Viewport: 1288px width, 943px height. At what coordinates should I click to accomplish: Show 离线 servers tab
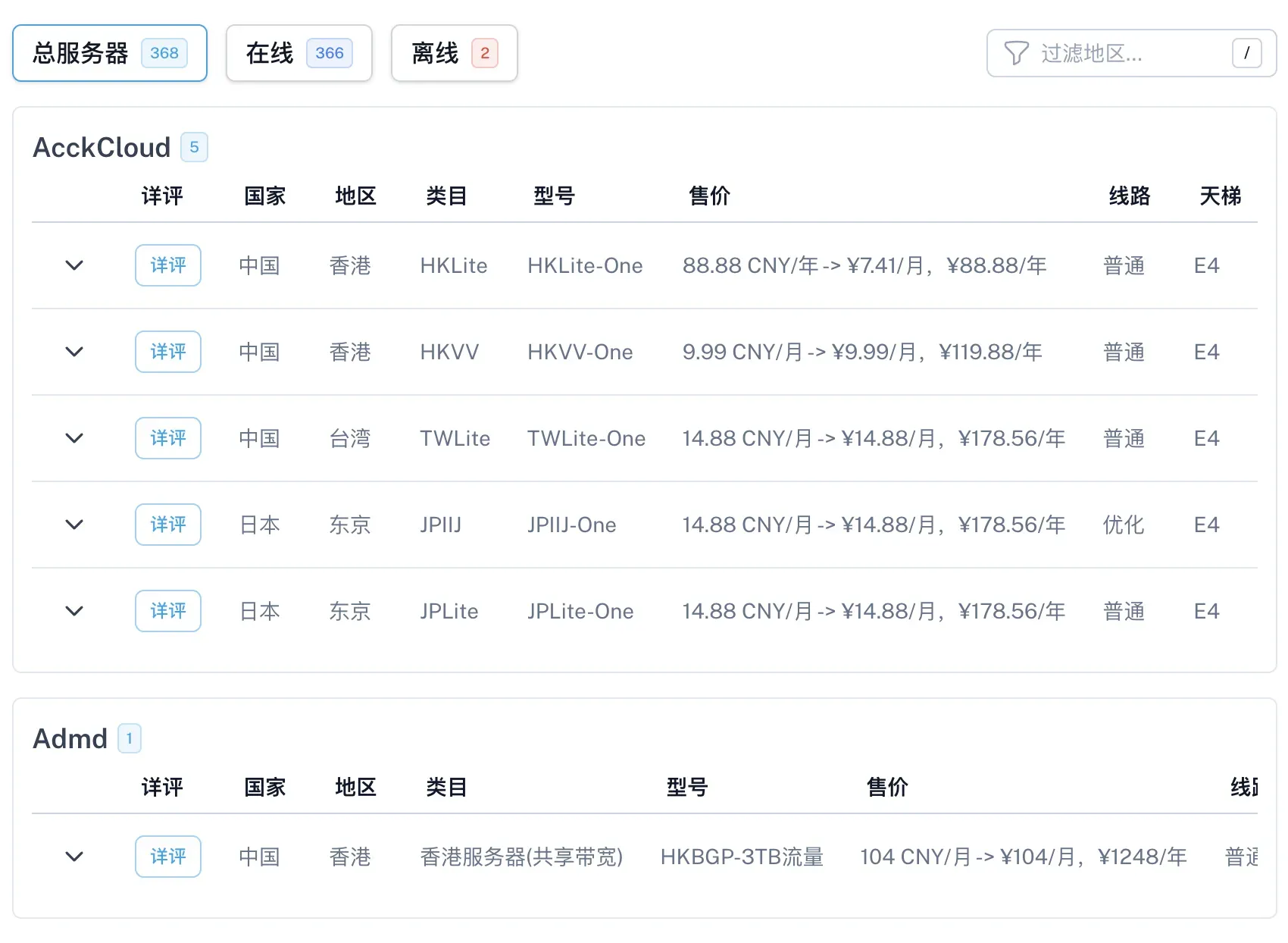pos(455,53)
